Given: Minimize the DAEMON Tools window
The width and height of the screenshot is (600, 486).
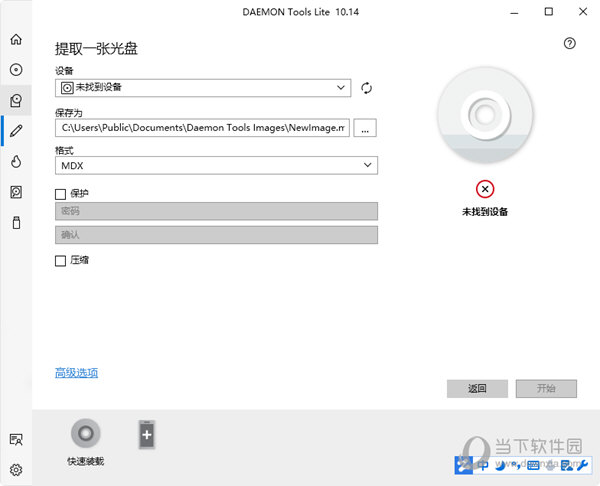Looking at the screenshot, I should 514,12.
